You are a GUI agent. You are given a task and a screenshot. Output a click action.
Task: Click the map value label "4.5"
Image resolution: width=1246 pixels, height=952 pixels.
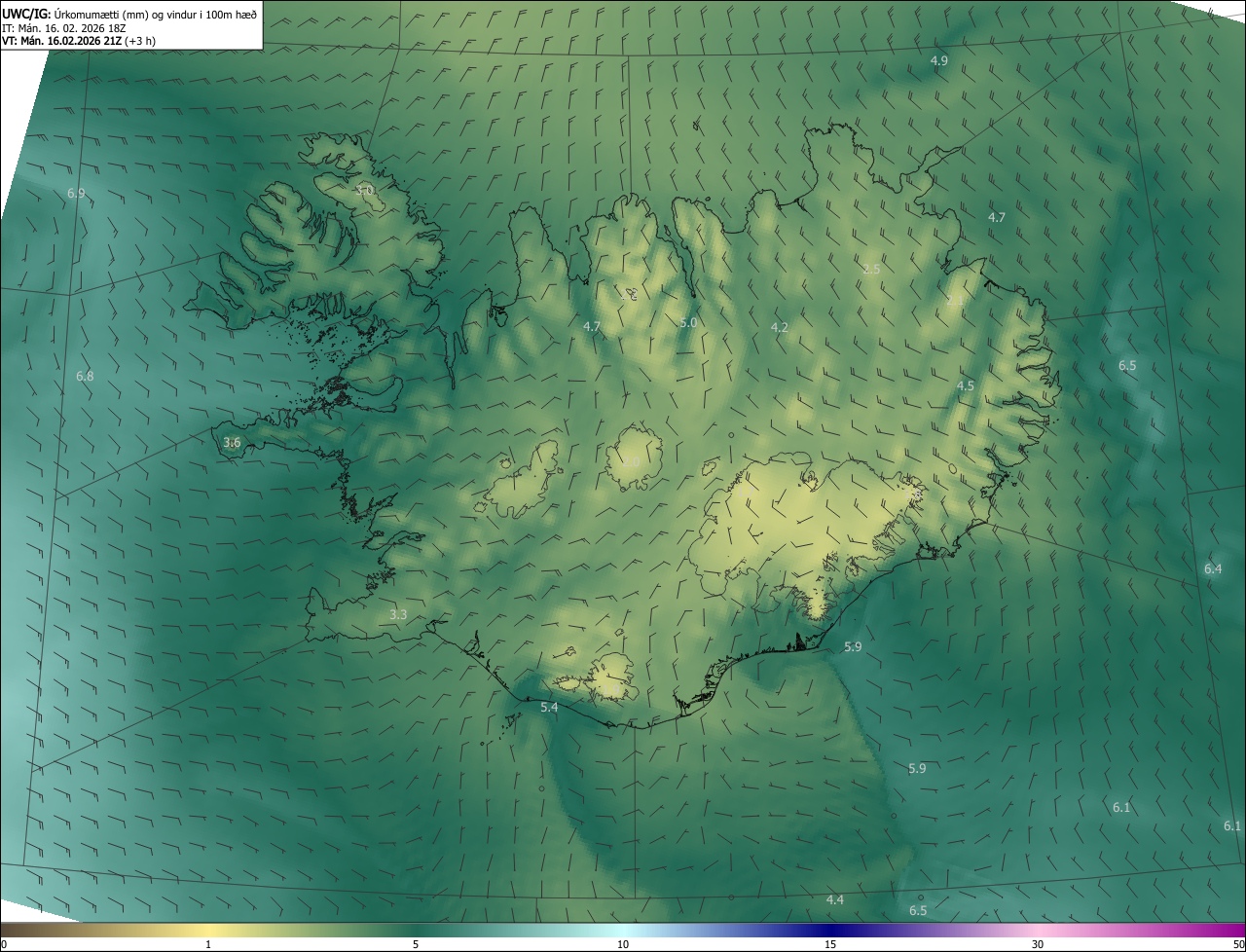965,385
